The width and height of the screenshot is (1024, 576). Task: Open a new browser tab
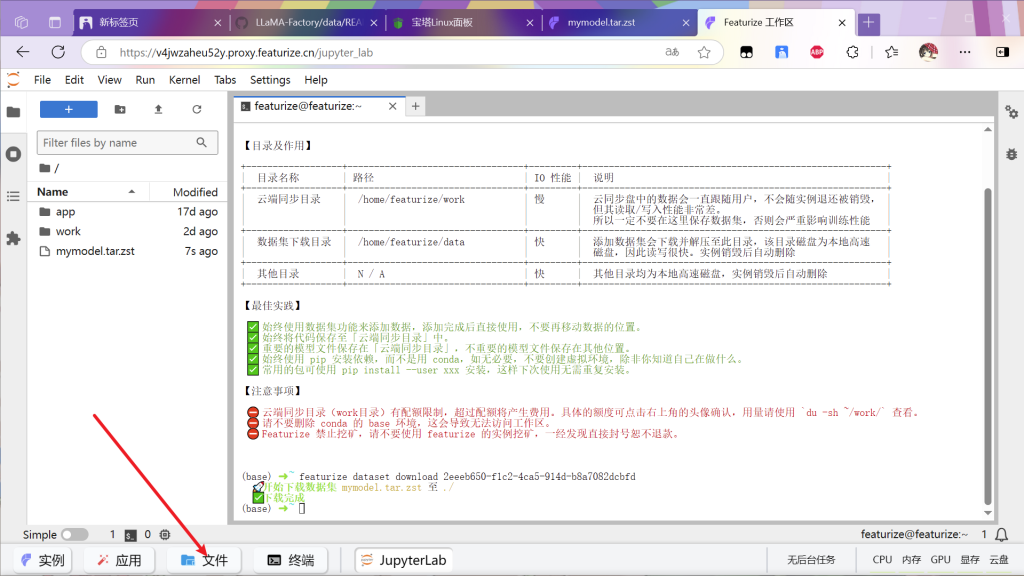[869, 22]
